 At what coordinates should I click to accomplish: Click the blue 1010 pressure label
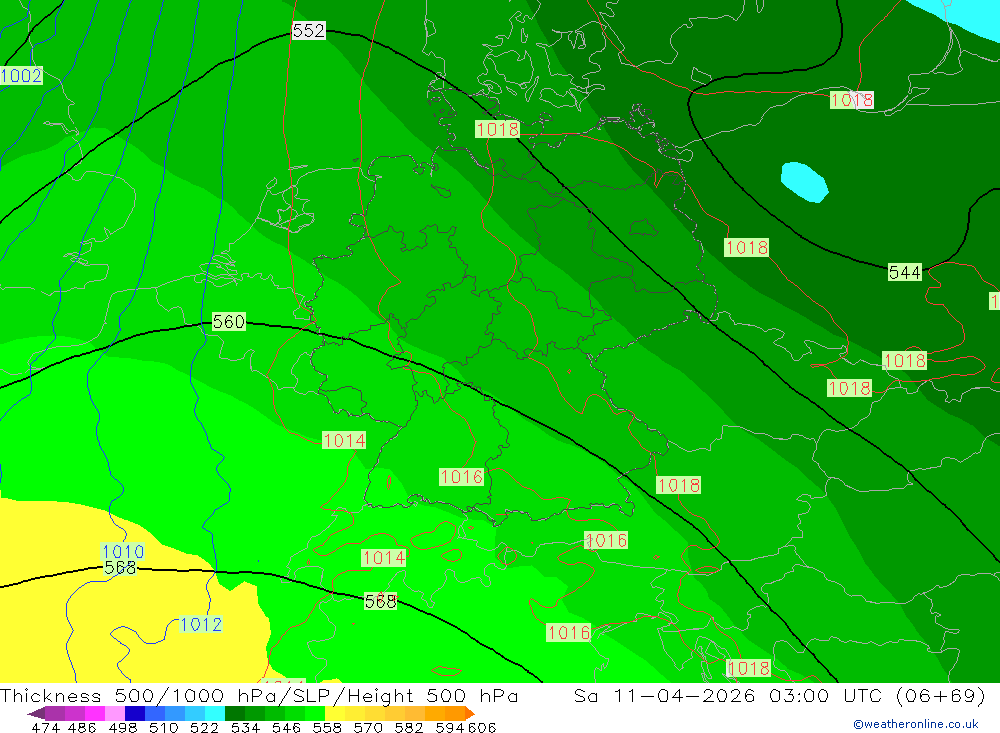[123, 551]
